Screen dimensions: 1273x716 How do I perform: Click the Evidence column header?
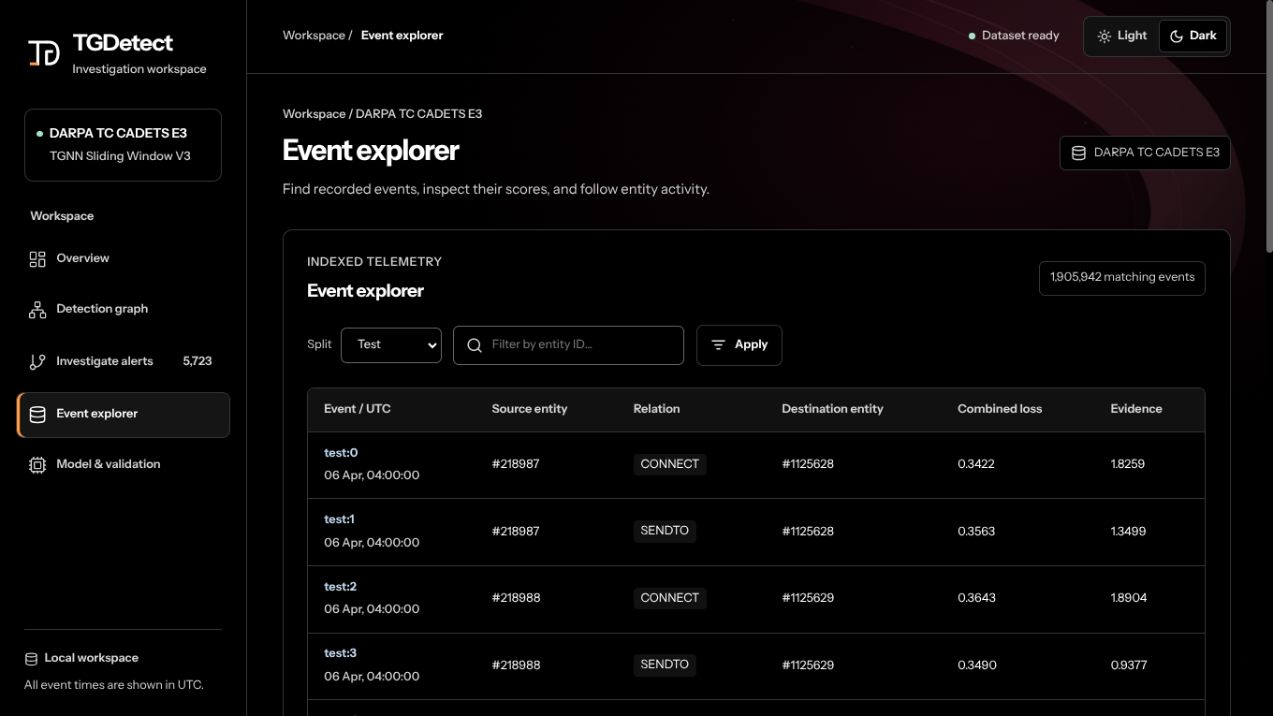coord(1136,409)
